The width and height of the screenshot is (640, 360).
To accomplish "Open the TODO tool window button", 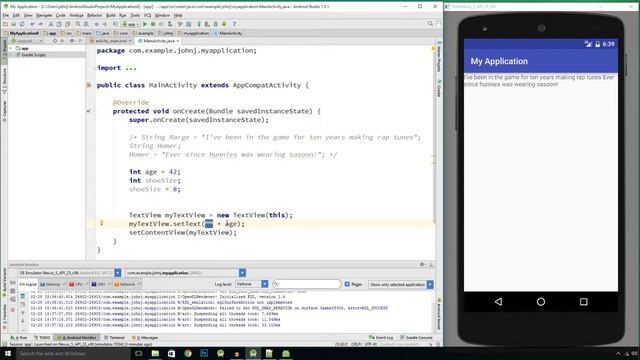I will point(42,338).
